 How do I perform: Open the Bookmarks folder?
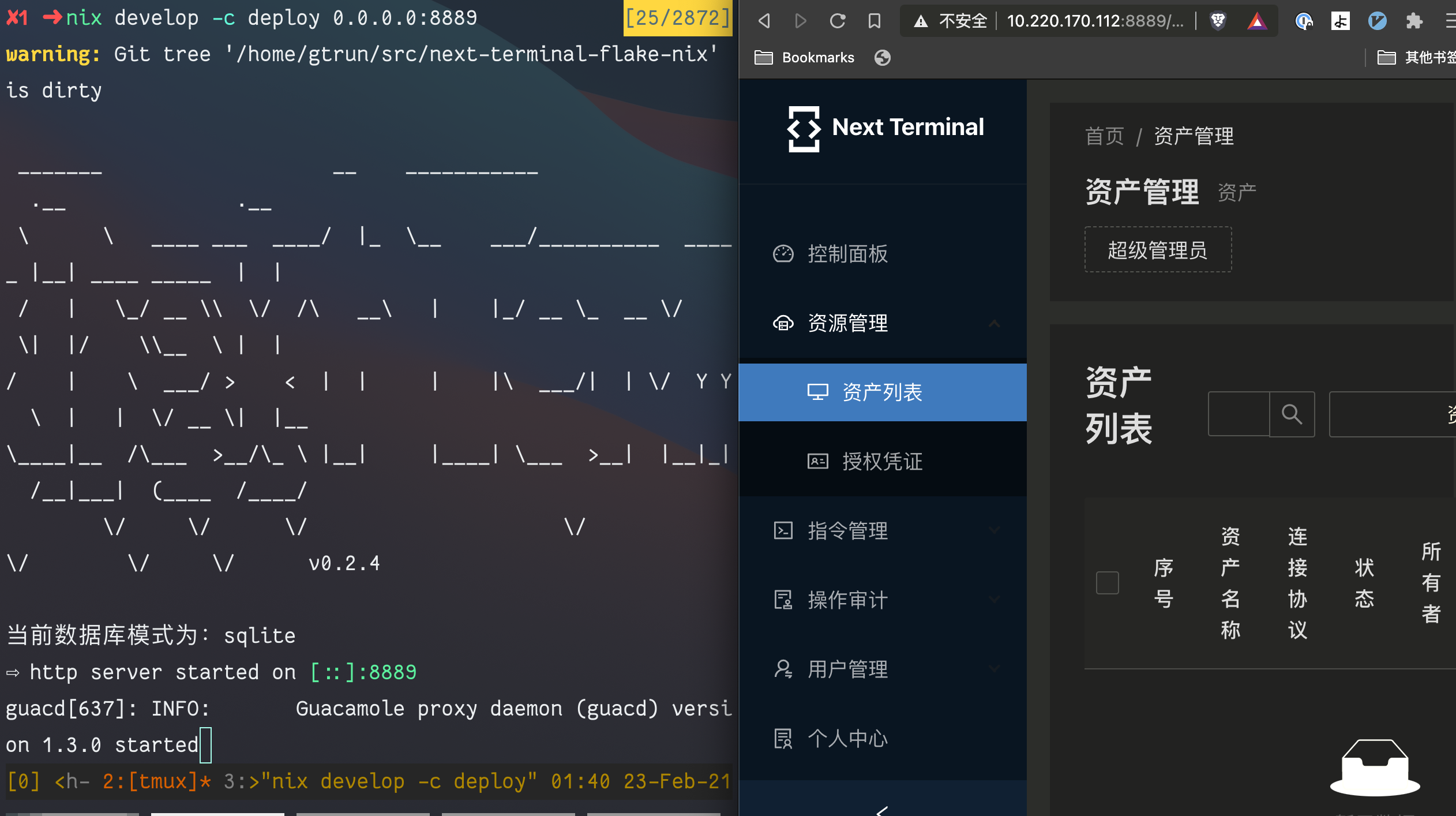click(804, 58)
